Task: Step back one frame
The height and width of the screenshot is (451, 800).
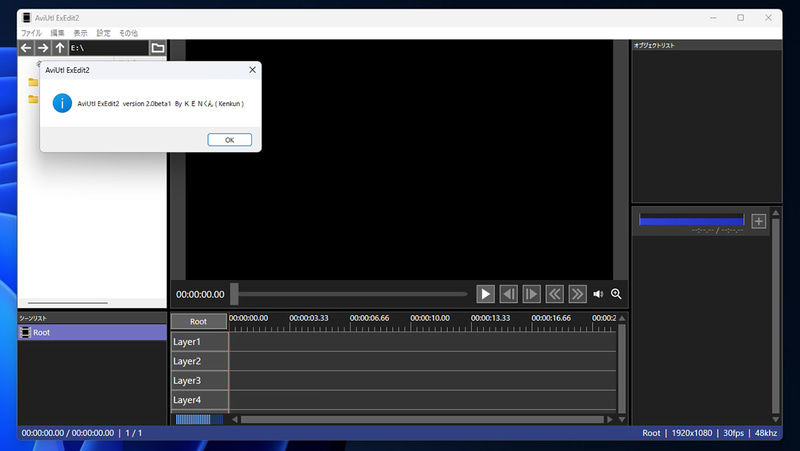Action: point(508,294)
